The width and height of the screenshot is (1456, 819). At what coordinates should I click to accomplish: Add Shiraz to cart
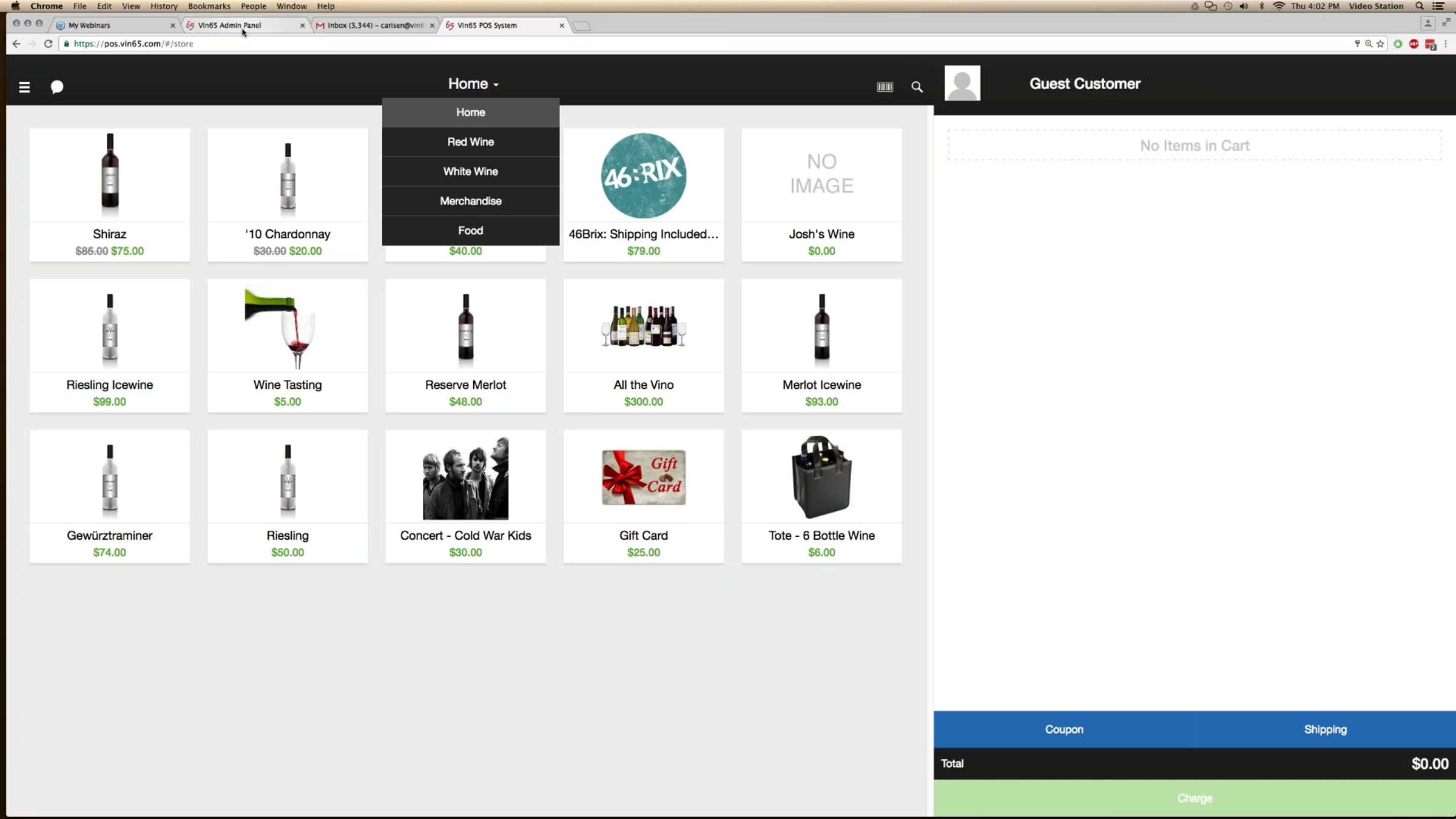coord(110,195)
